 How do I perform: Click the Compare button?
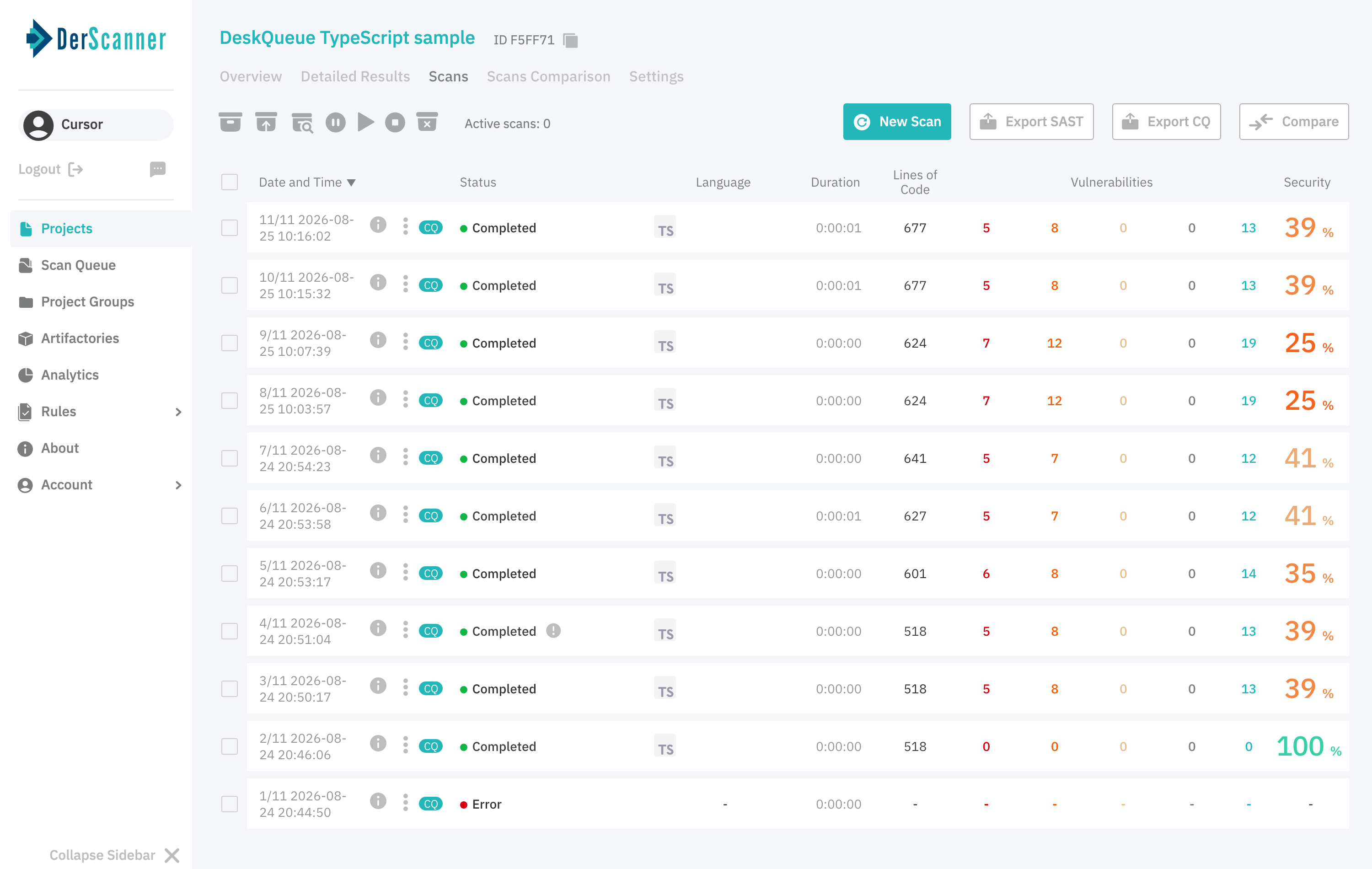click(x=1293, y=121)
